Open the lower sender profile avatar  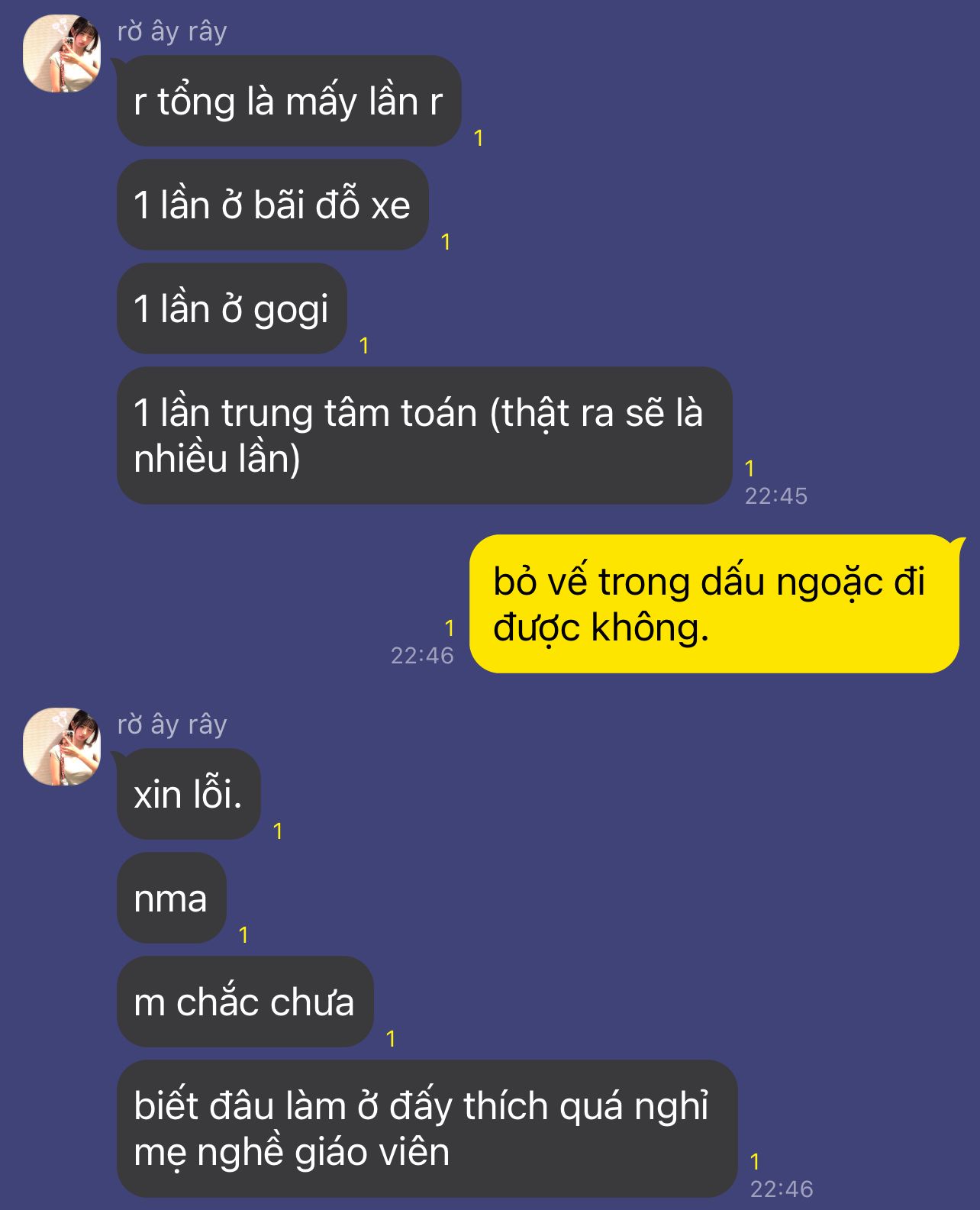click(62, 747)
